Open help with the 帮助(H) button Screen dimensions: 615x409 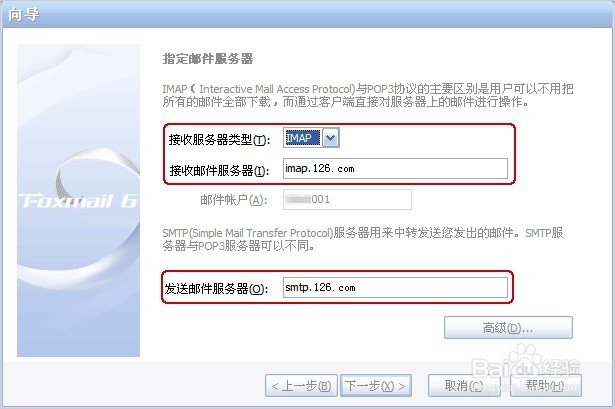pos(545,386)
